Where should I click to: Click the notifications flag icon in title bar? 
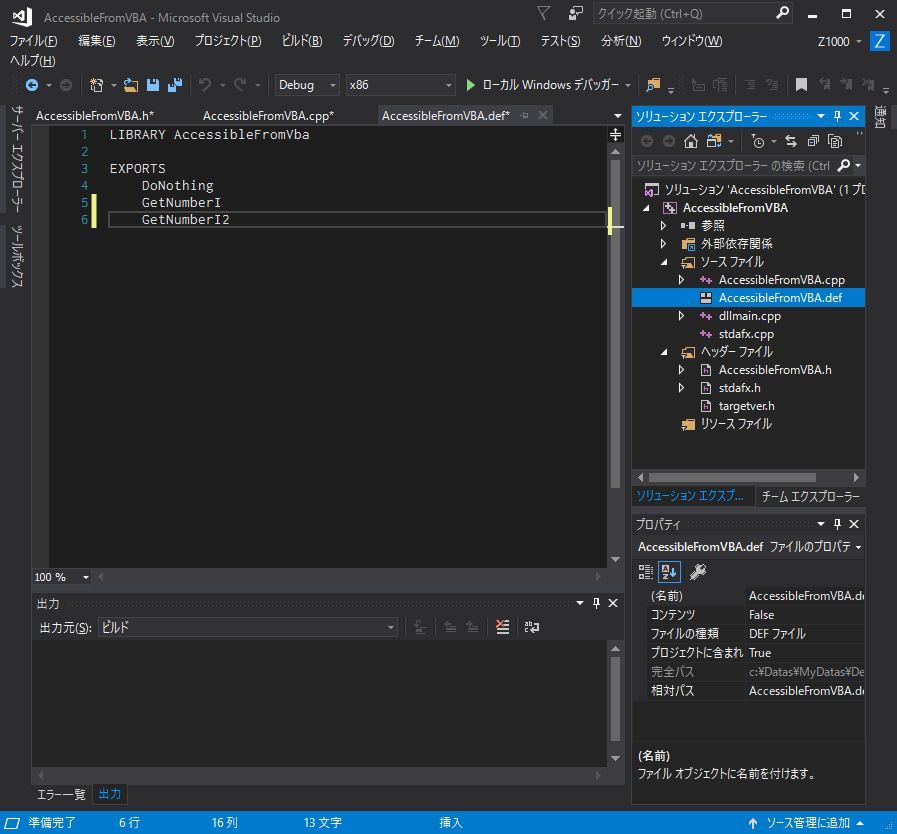click(x=543, y=13)
